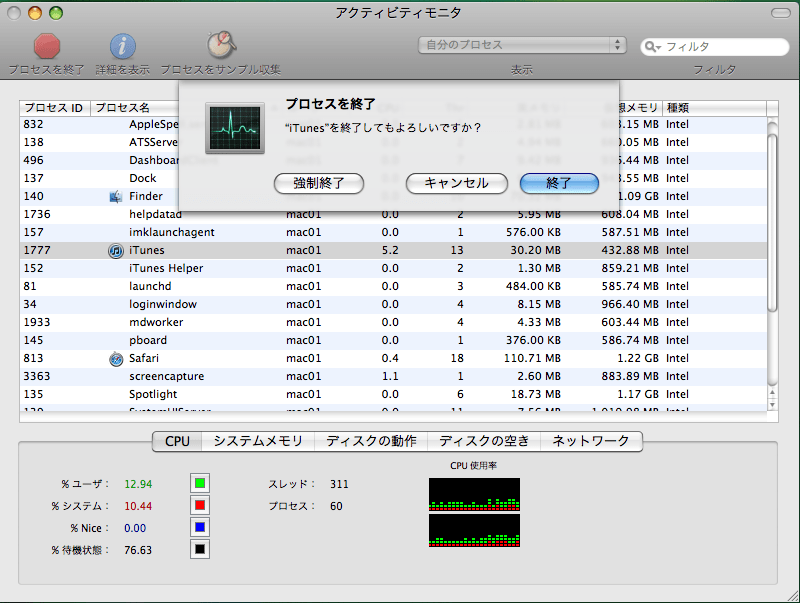The height and width of the screenshot is (603, 800).
Task: Switch to the CPU tab
Action: point(177,441)
